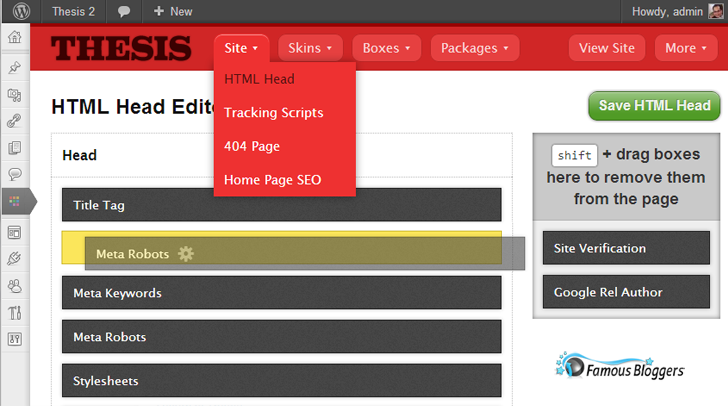The width and height of the screenshot is (728, 406).
Task: Open Appearance icon in sidebar
Action: click(15, 233)
